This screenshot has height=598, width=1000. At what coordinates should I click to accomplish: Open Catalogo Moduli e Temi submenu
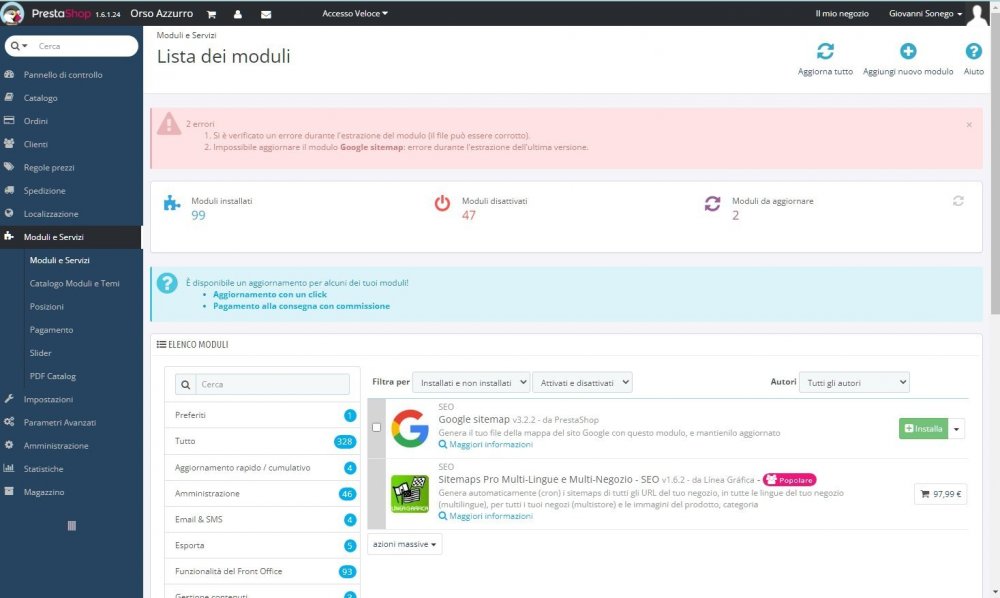point(75,283)
